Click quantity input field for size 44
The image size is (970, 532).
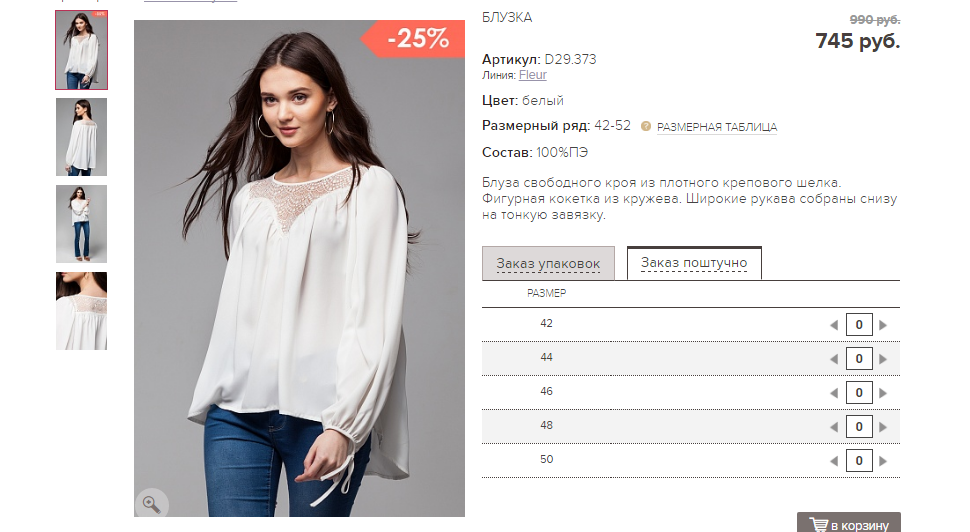point(858,359)
